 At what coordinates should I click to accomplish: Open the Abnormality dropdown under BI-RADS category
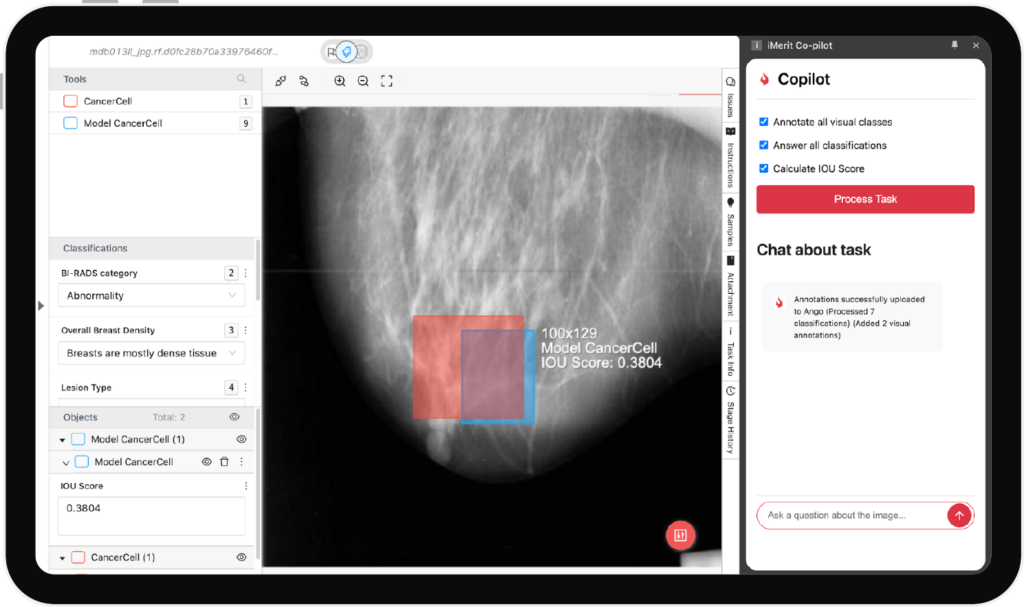151,295
